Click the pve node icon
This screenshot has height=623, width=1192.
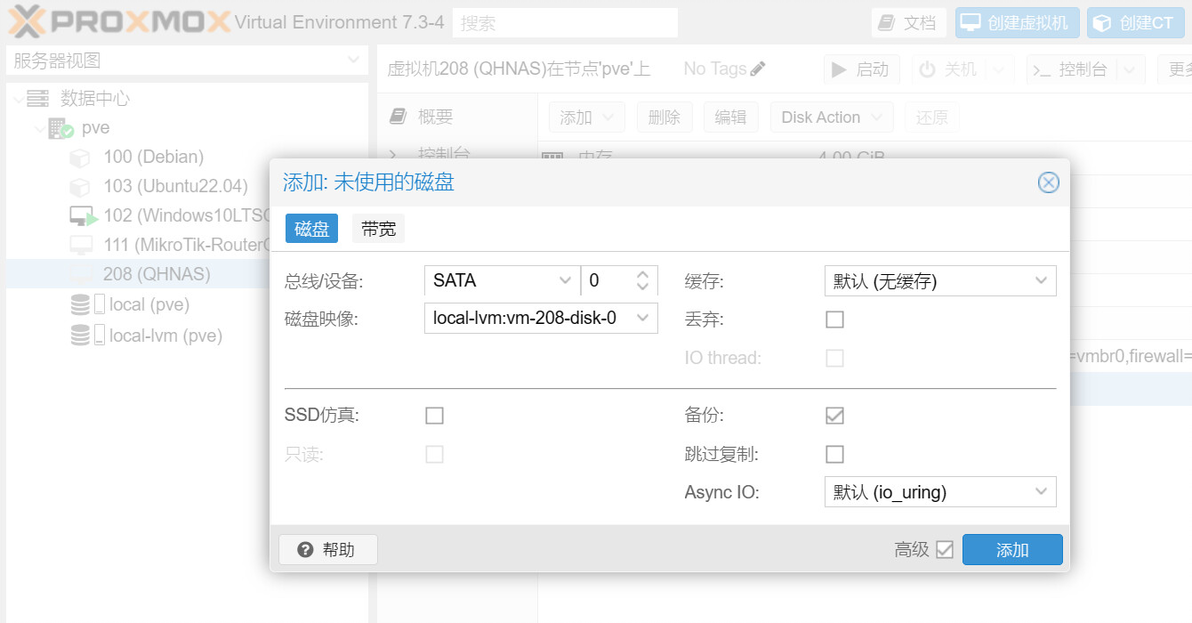[x=60, y=128]
